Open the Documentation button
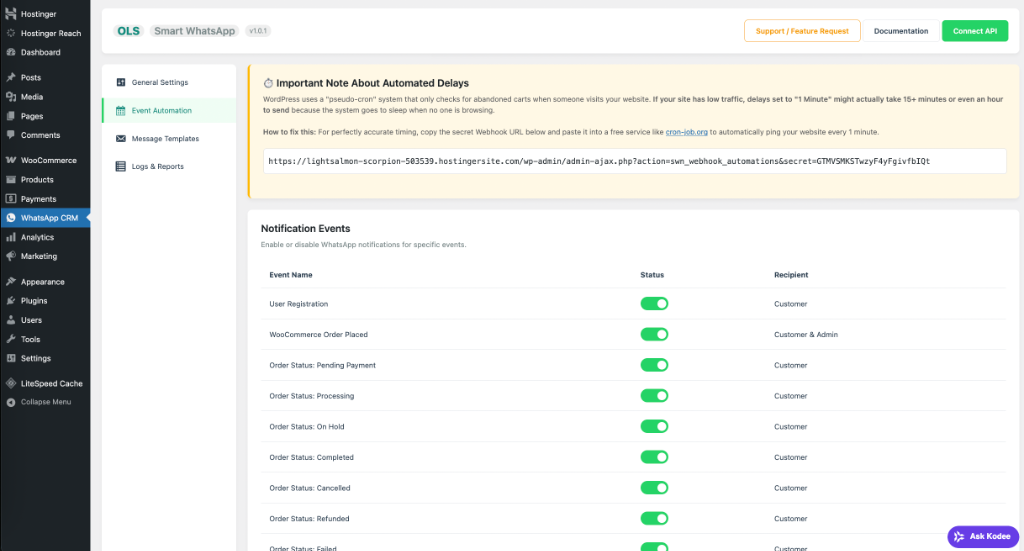Viewport: 1024px width, 551px height. pos(901,31)
